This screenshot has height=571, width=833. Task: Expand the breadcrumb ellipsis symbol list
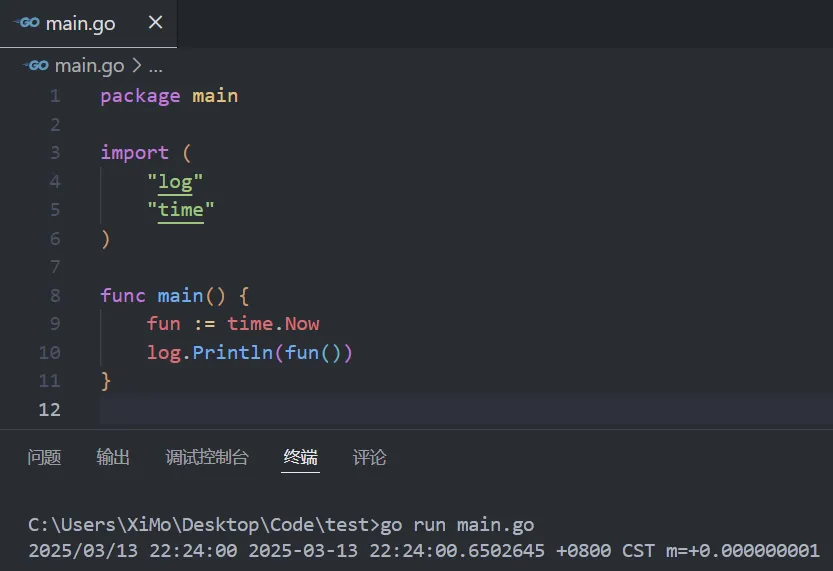155,67
